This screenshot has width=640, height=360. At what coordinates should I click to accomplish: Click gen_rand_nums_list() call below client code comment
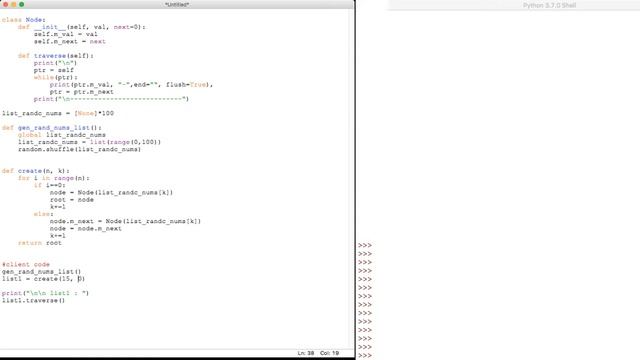coord(42,272)
